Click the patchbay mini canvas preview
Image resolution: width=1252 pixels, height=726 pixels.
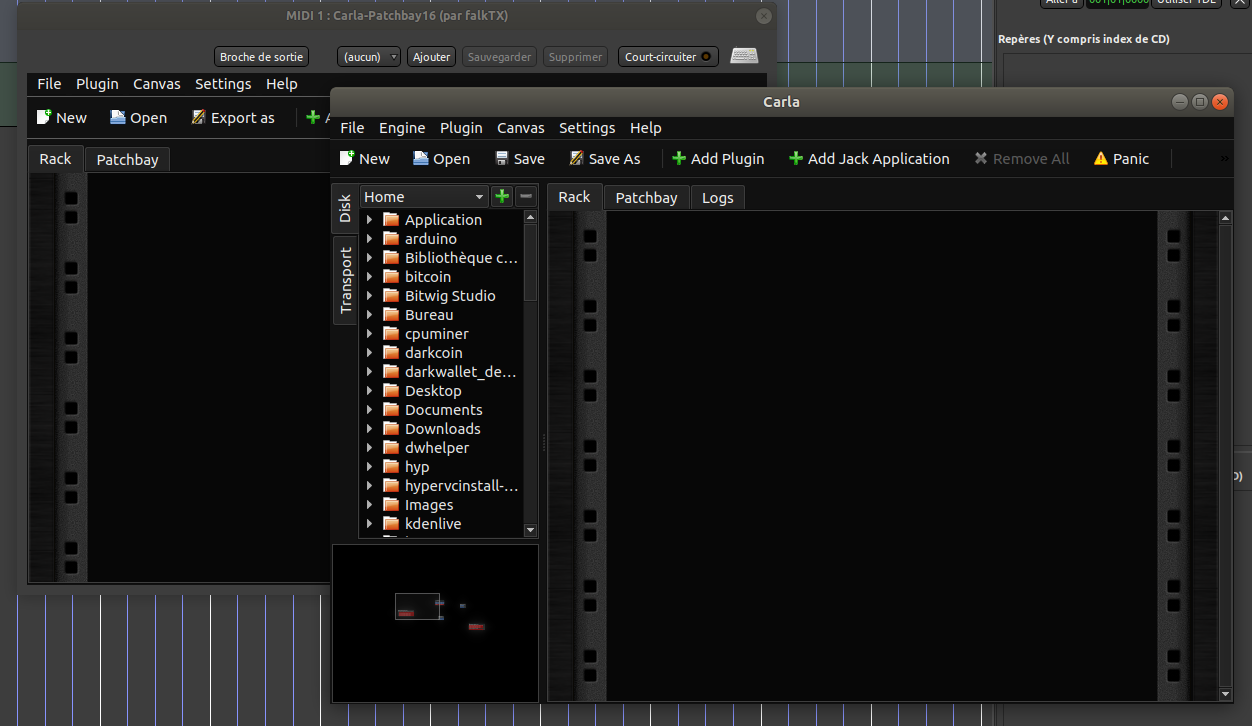pos(435,623)
